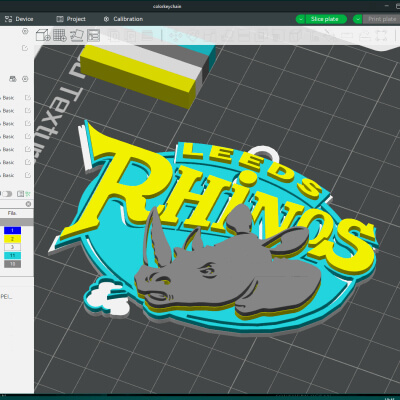400x400 pixels.
Task: Open the seventh Basic filament dropdown
Action: [x=8, y=175]
